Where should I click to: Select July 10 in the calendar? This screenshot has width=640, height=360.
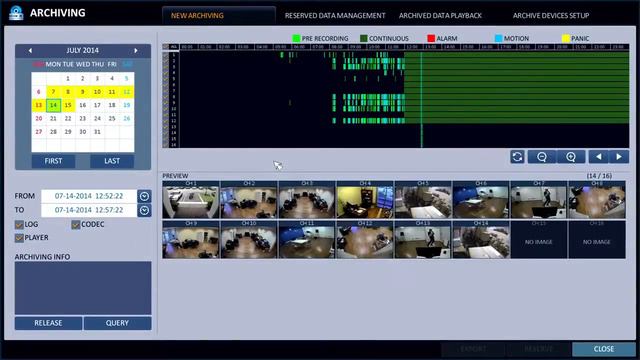(97, 92)
